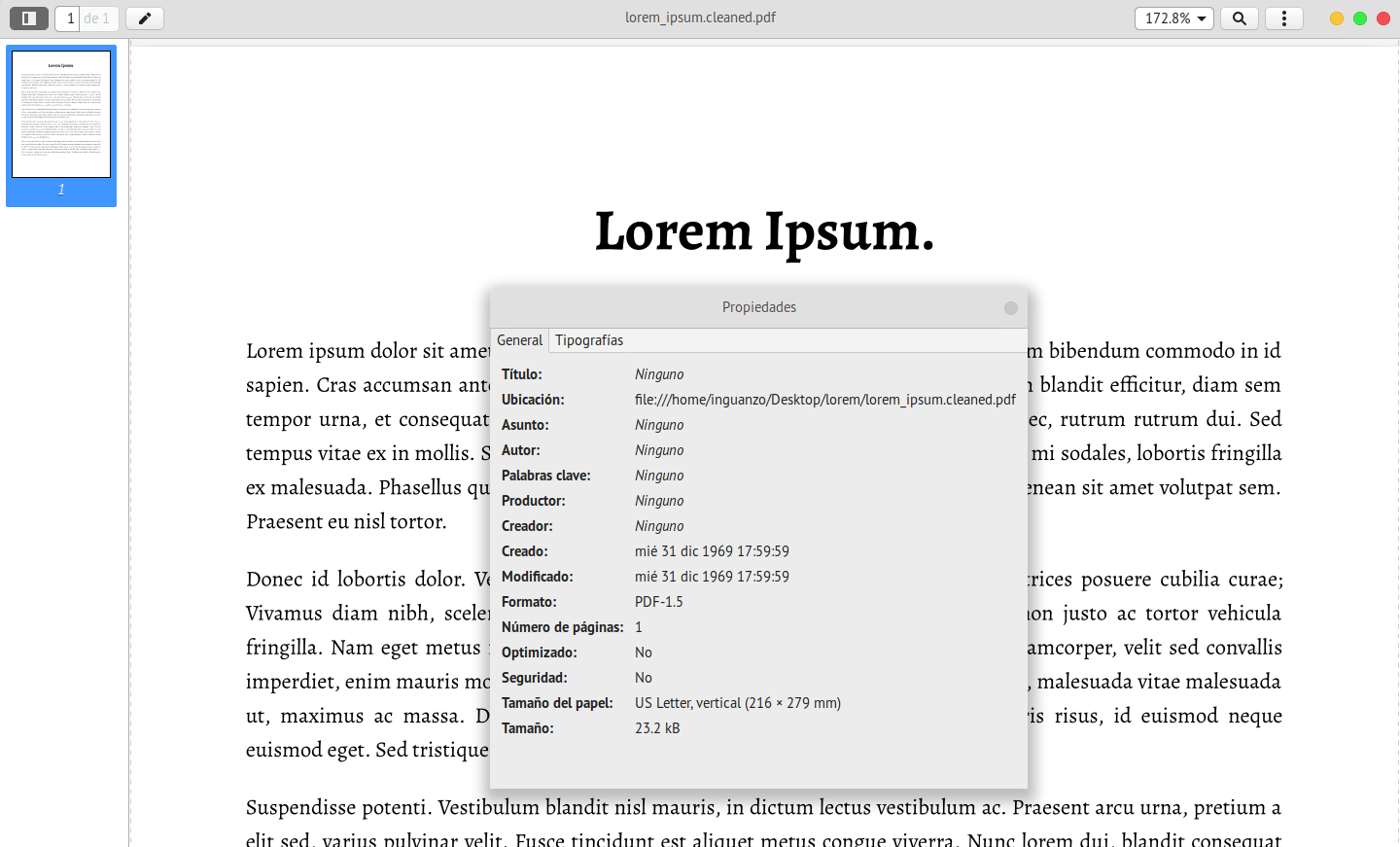Viewport: 1400px width, 847px height.
Task: Click the Propiedades dialog title bar
Action: [758, 307]
